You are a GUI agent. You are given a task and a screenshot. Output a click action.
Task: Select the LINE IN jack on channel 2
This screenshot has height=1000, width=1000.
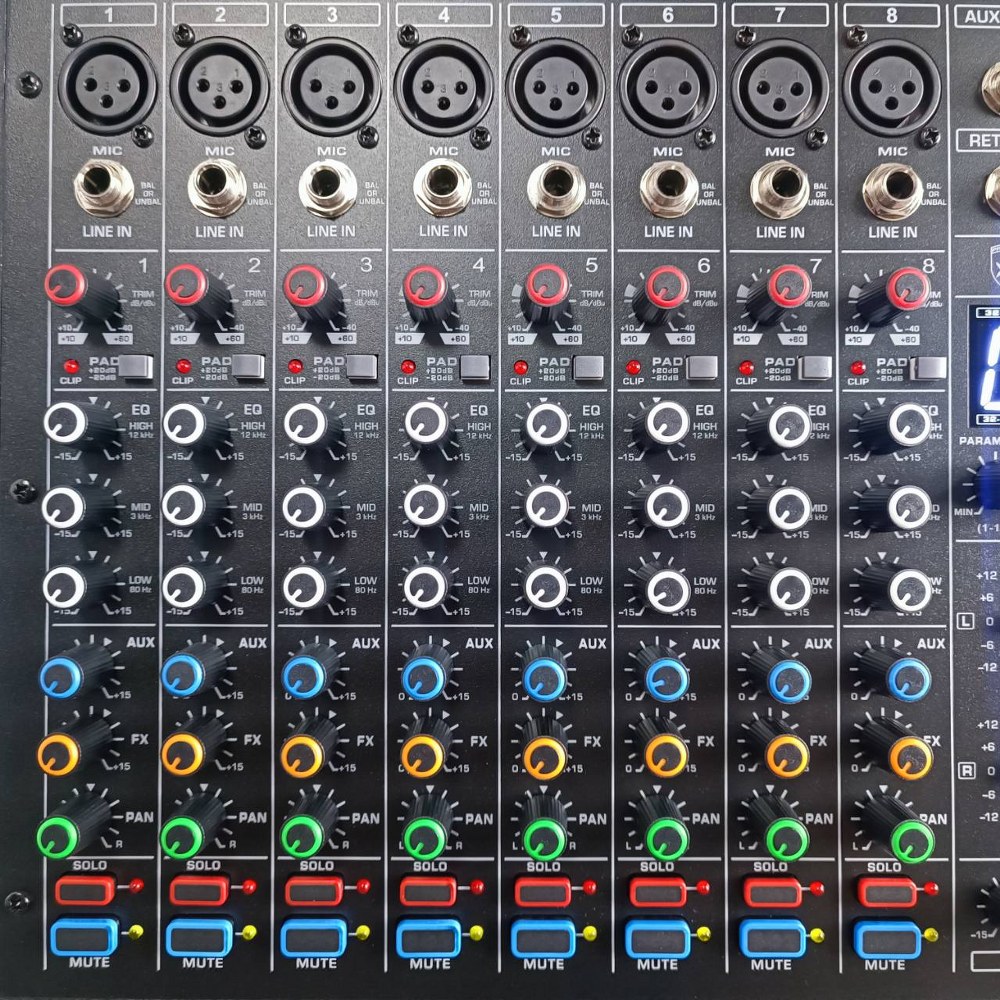coord(215,185)
